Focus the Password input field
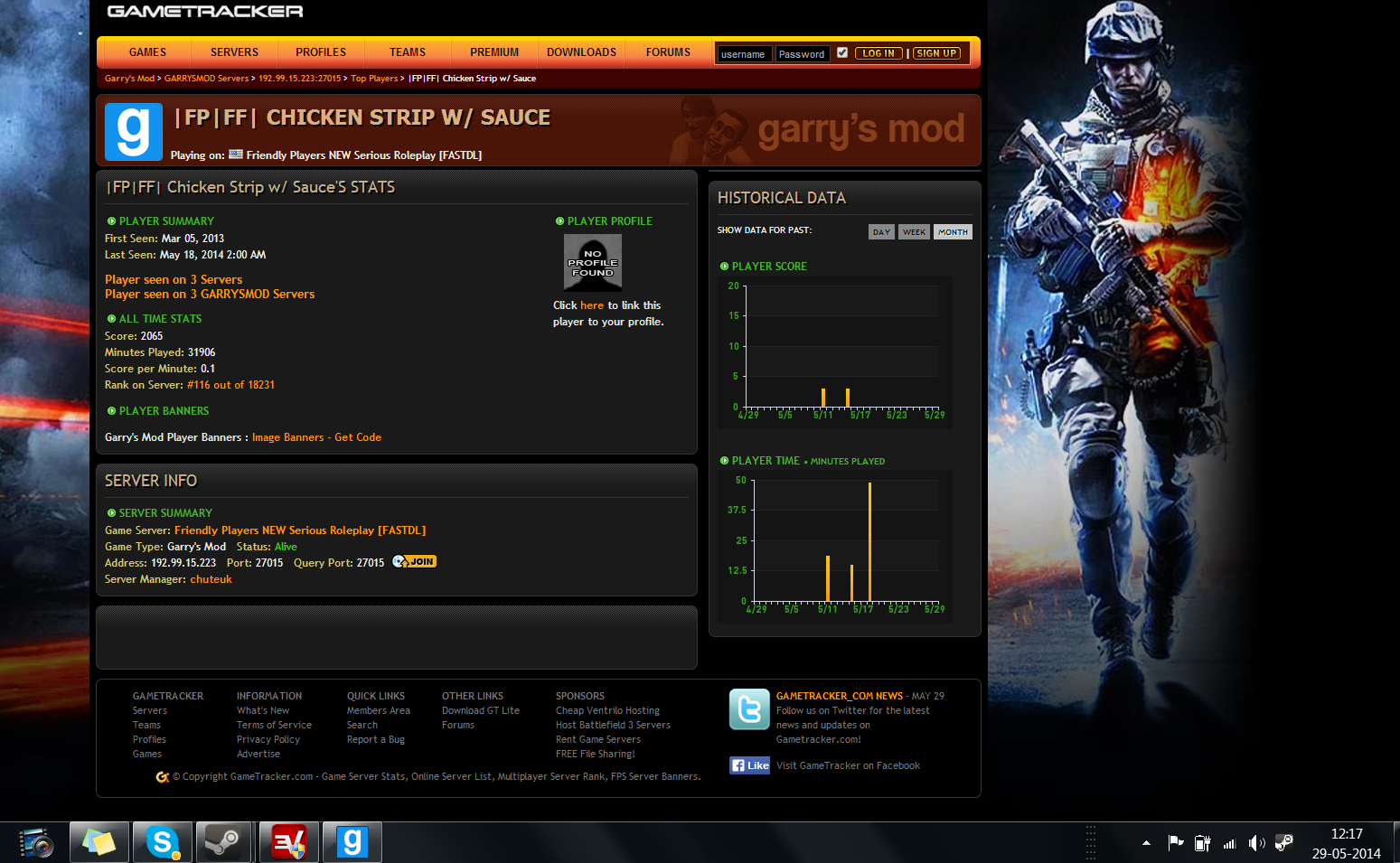The height and width of the screenshot is (863, 1400). click(x=803, y=54)
